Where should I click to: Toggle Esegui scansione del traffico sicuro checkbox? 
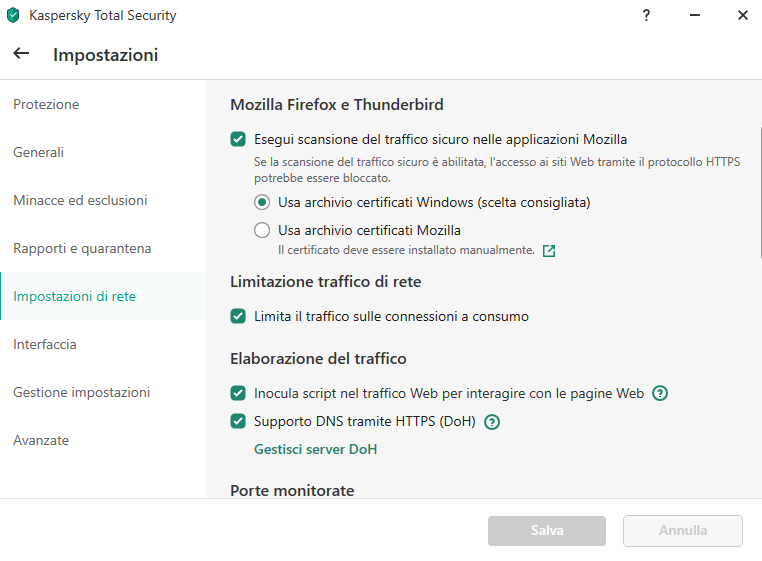coord(238,140)
